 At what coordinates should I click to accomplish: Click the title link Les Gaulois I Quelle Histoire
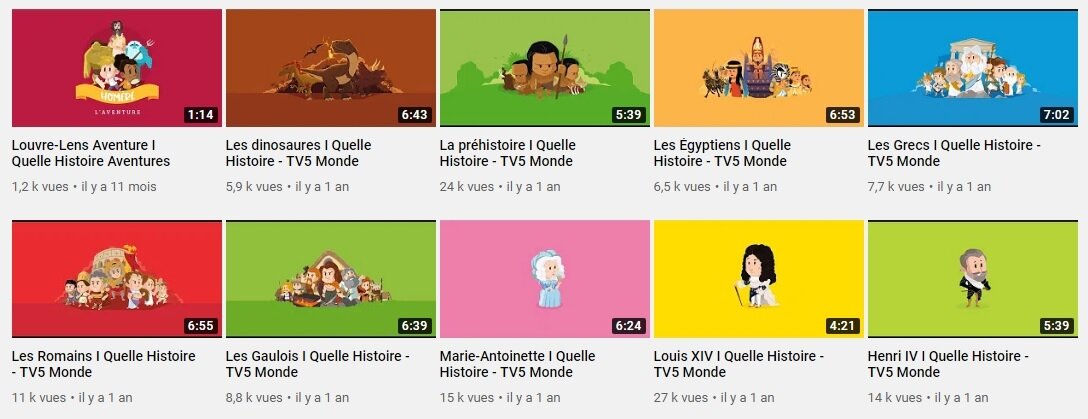coord(318,364)
